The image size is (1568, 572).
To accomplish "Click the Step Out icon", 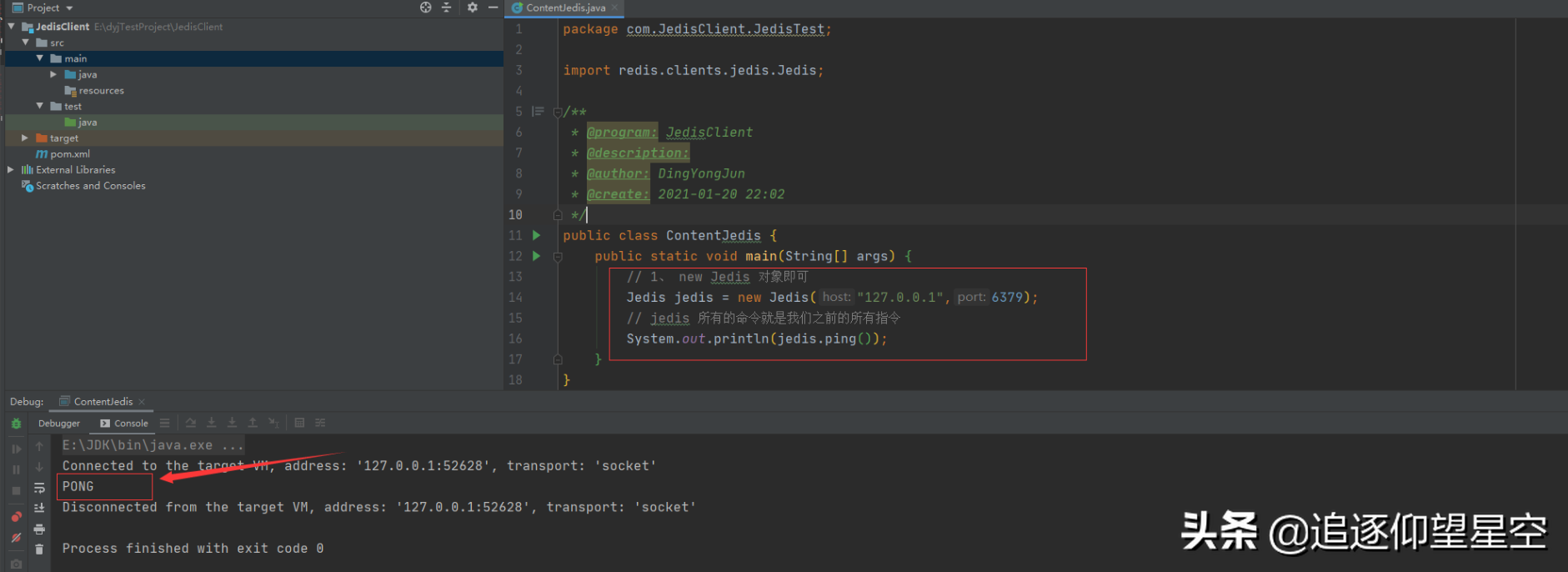I will [253, 423].
